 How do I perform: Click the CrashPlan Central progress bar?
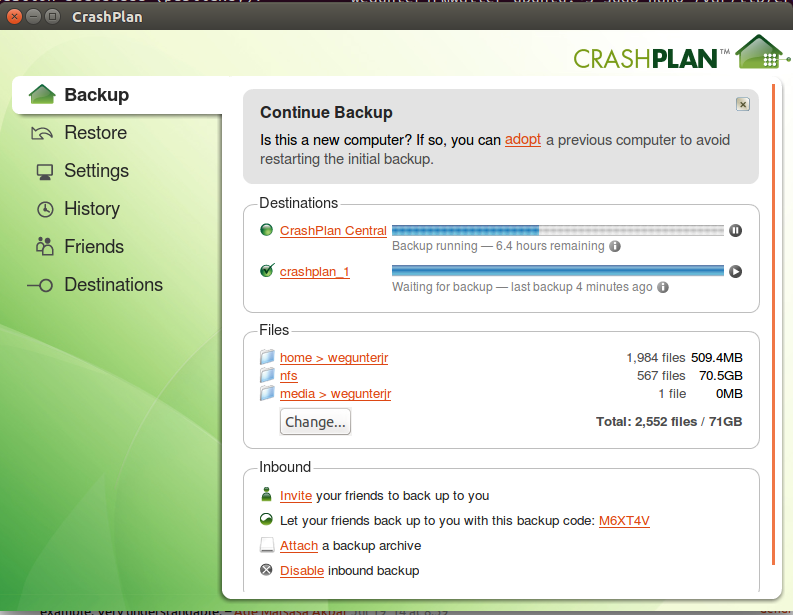coord(558,231)
